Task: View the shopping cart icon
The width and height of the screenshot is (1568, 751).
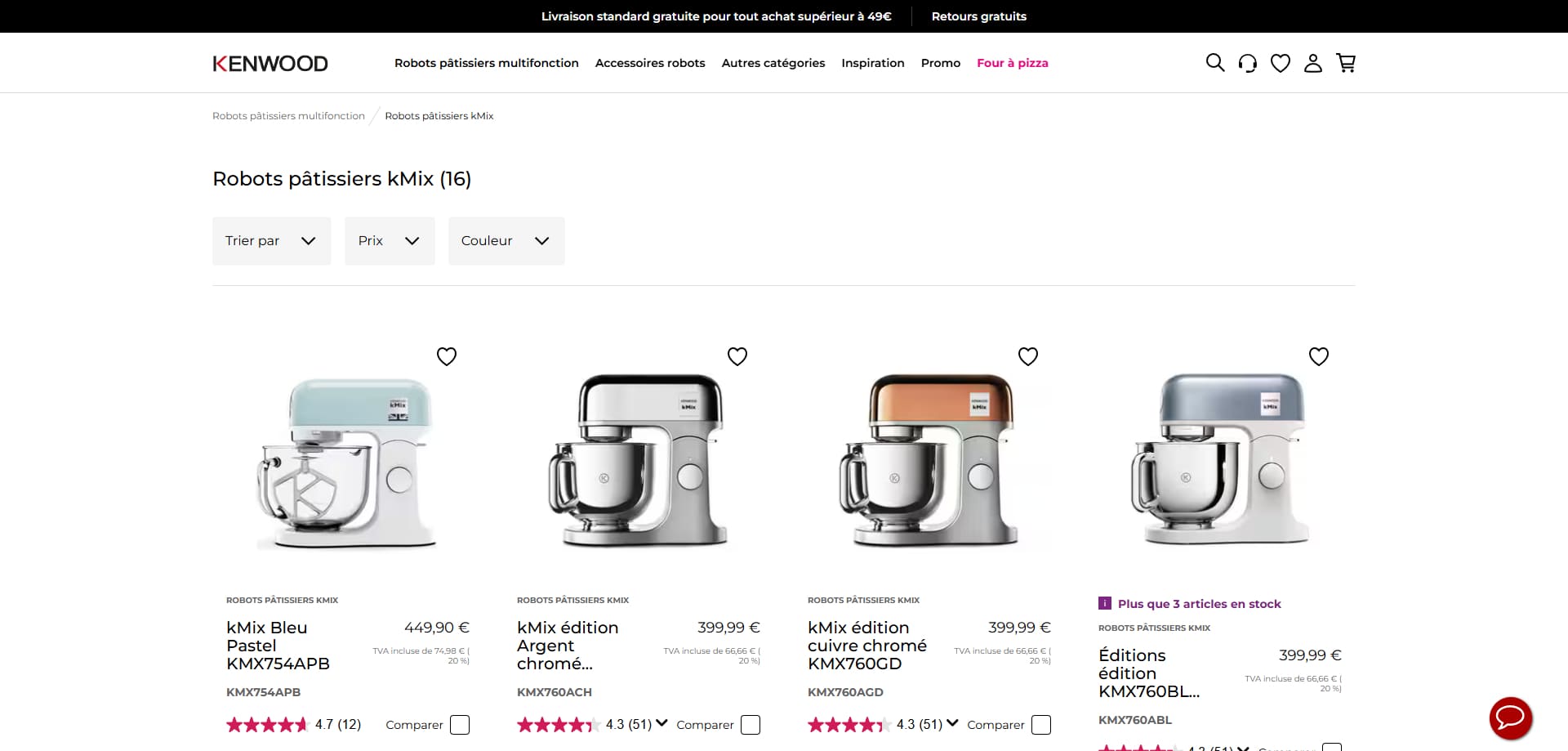Action: coord(1346,63)
